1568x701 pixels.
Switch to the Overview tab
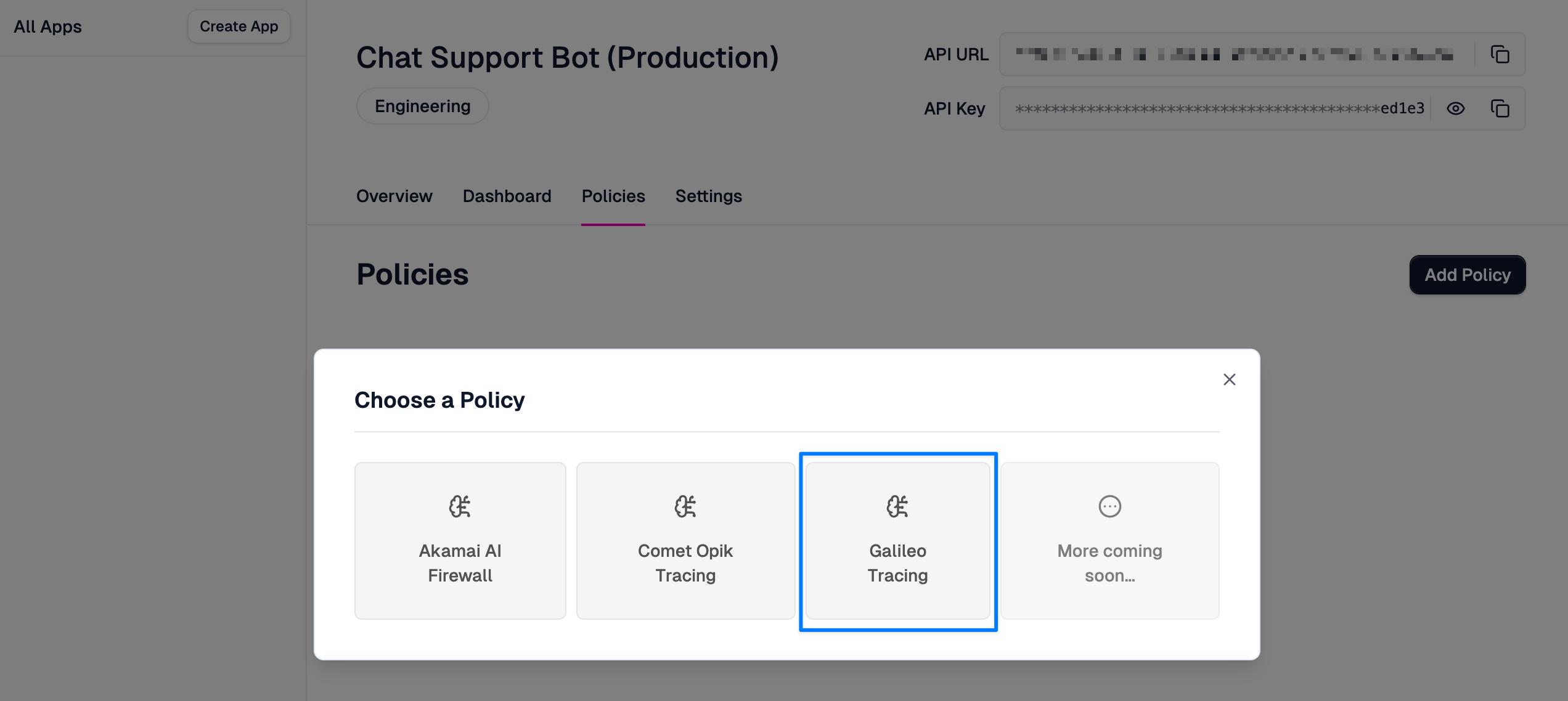(x=394, y=196)
